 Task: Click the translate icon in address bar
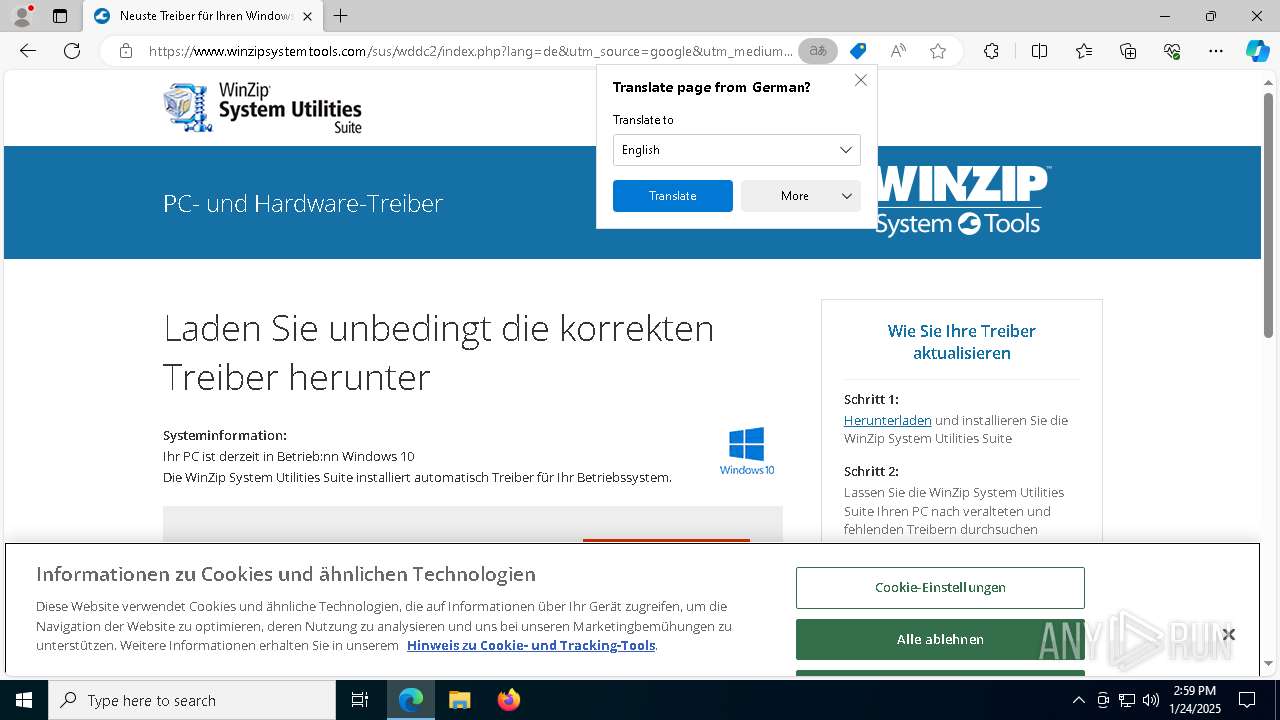[x=818, y=51]
